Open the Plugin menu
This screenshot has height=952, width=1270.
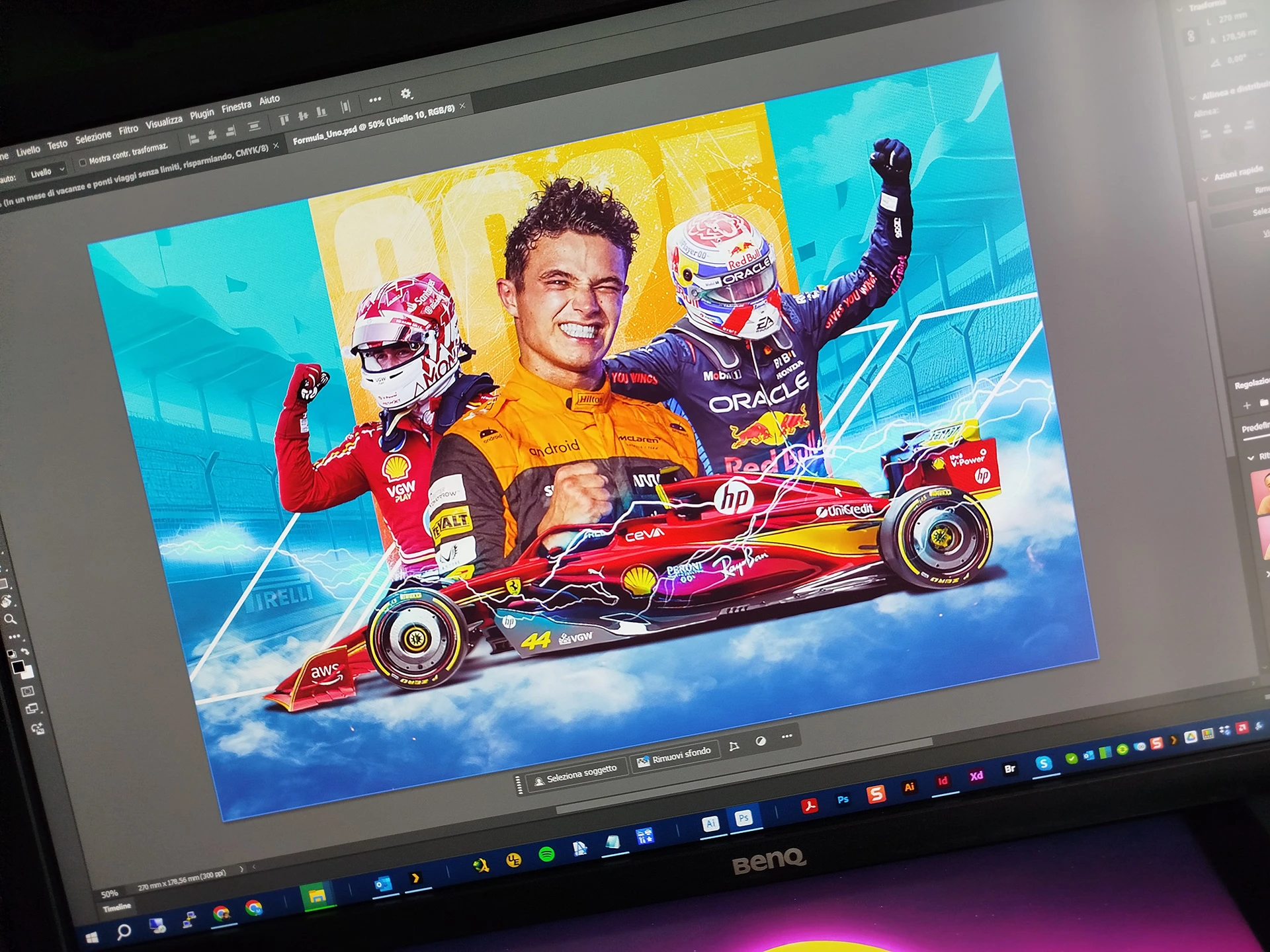click(x=202, y=114)
